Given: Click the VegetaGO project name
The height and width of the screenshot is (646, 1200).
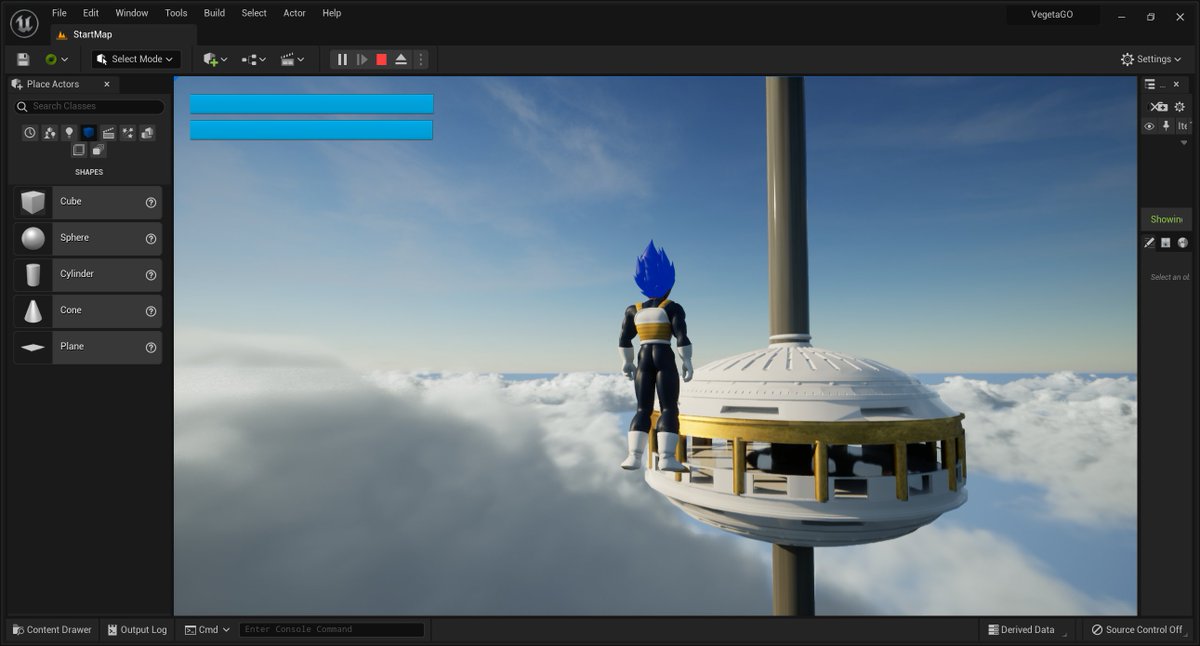Looking at the screenshot, I should pos(1052,15).
